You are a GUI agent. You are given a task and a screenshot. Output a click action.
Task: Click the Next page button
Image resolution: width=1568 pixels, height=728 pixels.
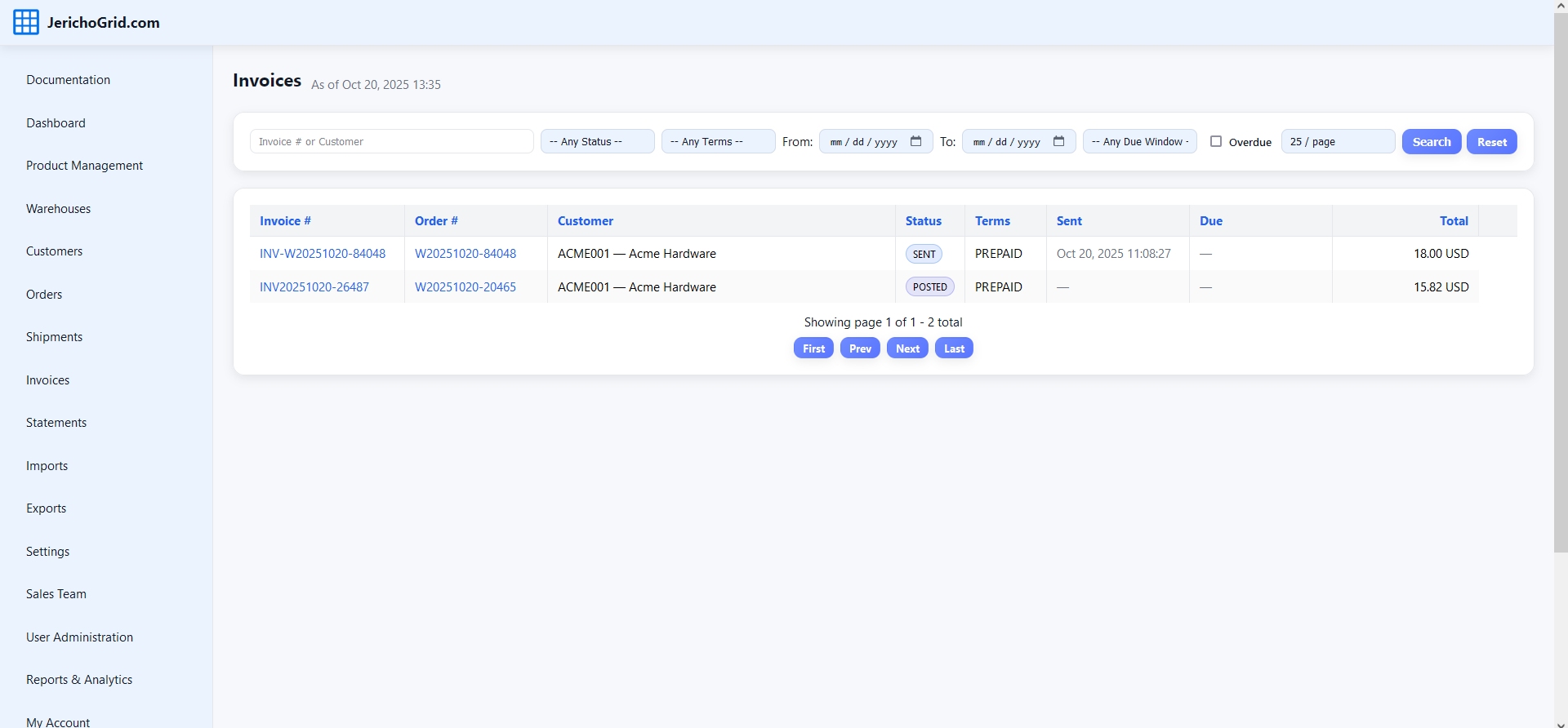[x=907, y=348]
